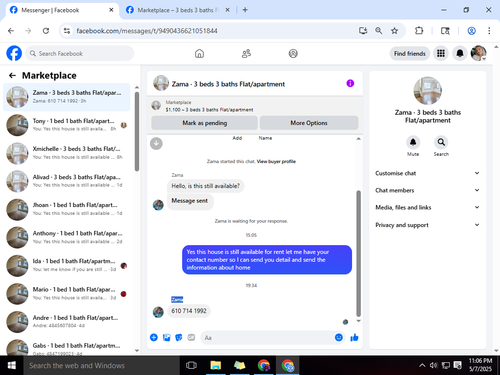The width and height of the screenshot is (500, 375).
Task: Open the Friends icon in top navigation
Action: tap(246, 53)
